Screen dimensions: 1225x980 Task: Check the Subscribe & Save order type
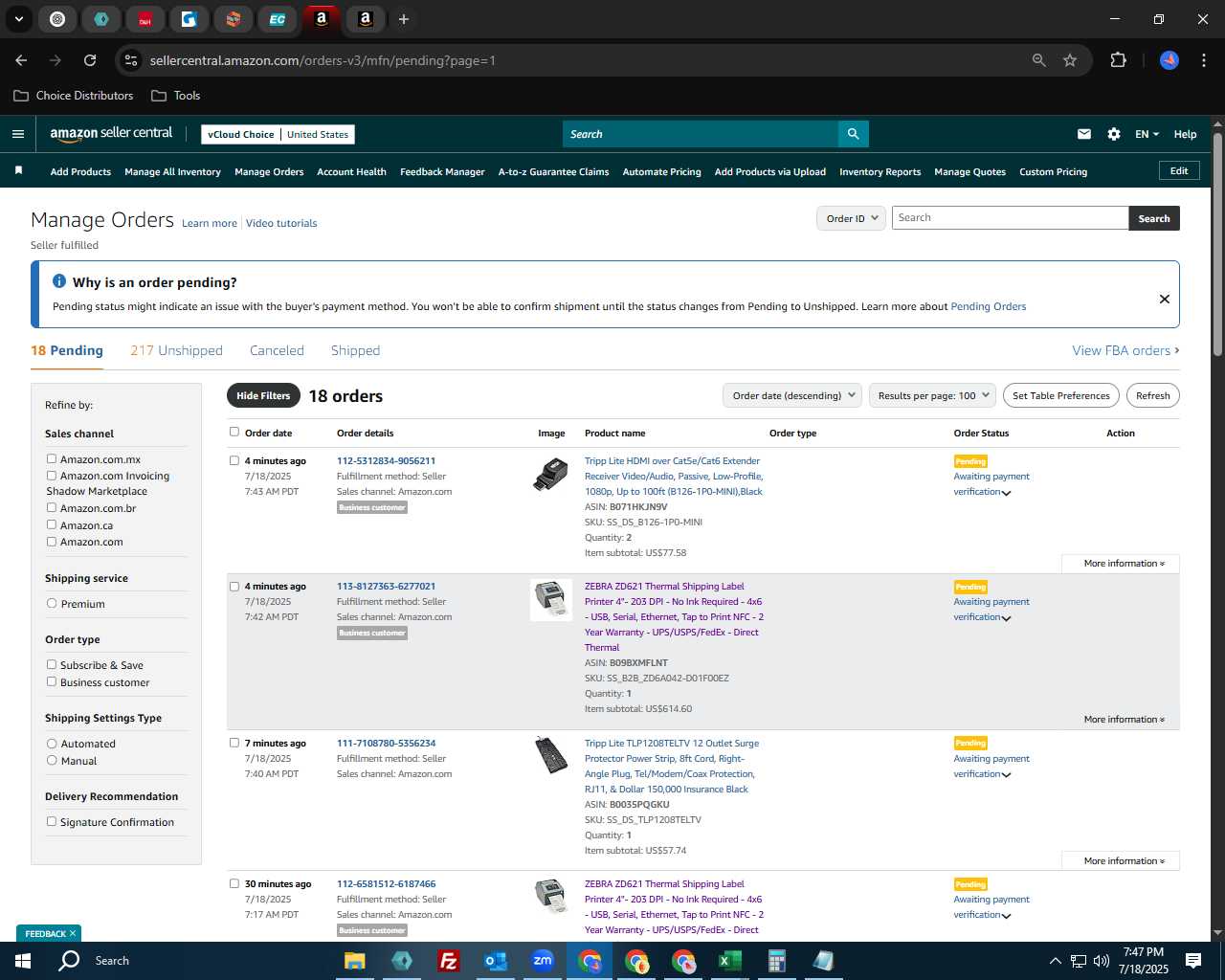click(x=52, y=664)
